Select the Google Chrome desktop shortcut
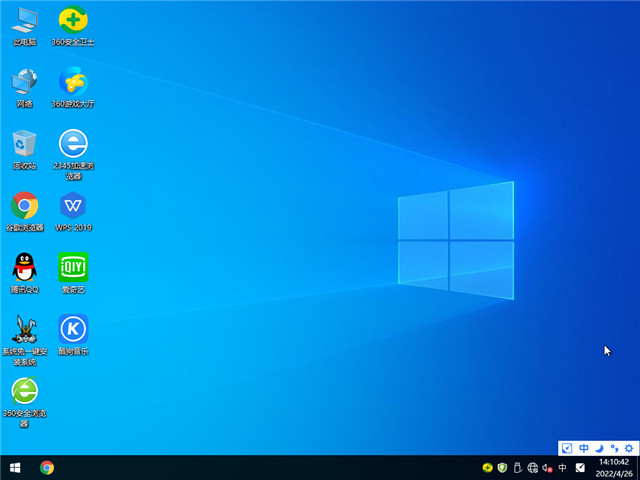 pos(24,206)
